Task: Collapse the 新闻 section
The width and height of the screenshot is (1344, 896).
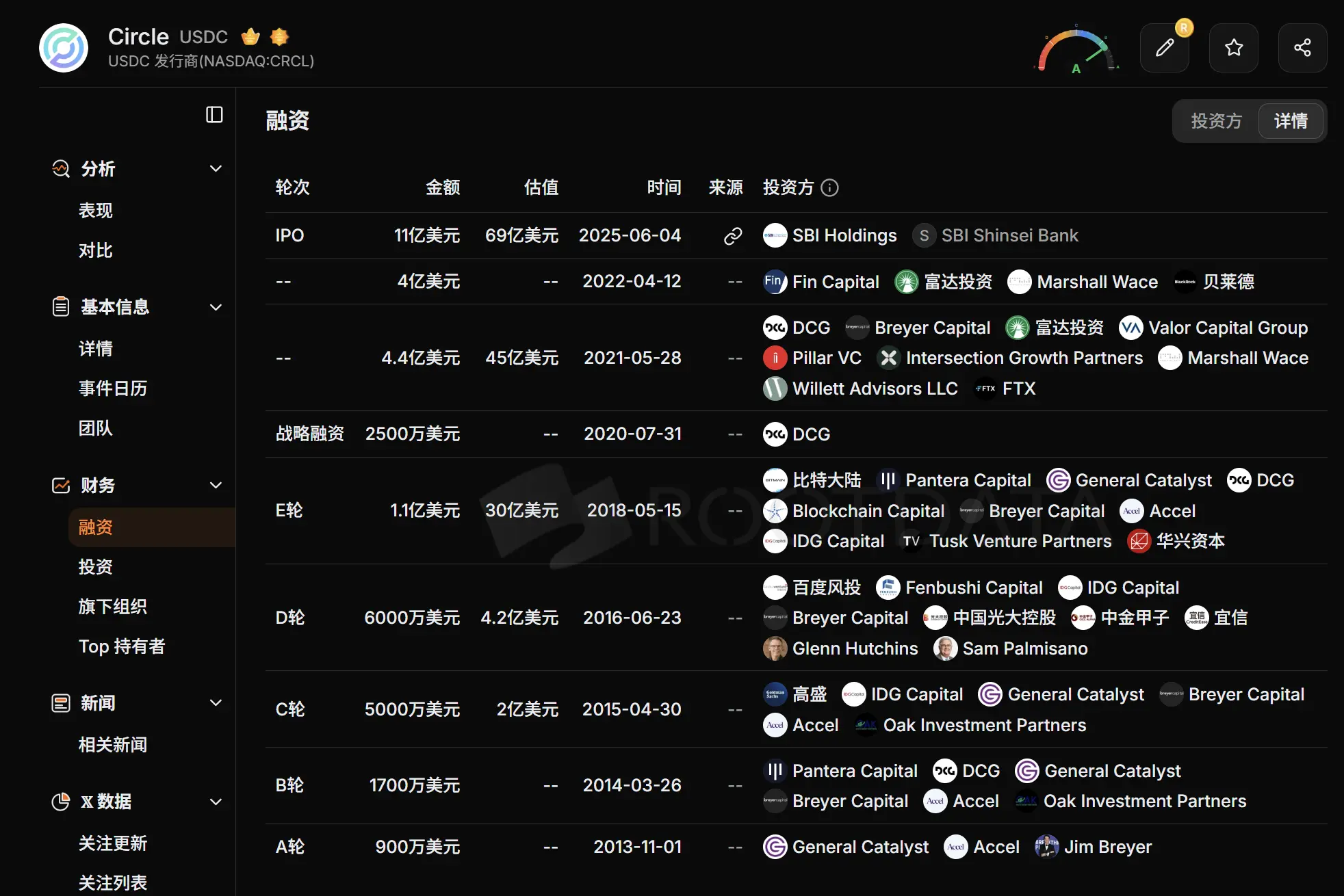Action: tap(216, 702)
